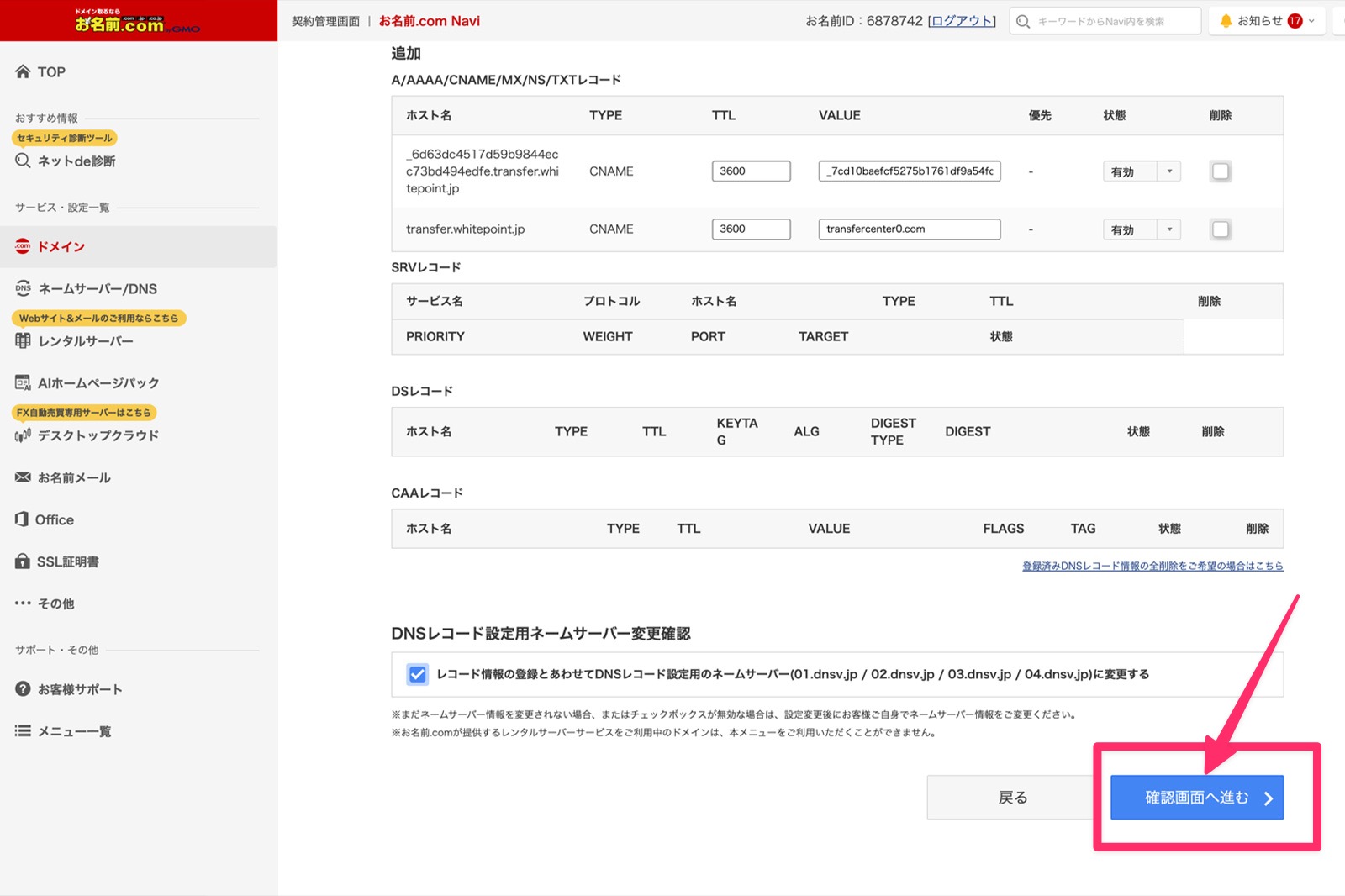Click the notification bell icon

[1226, 21]
